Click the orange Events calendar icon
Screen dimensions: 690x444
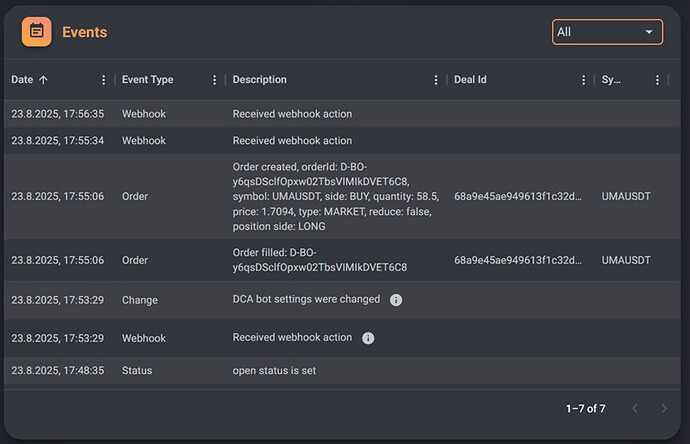pos(36,32)
